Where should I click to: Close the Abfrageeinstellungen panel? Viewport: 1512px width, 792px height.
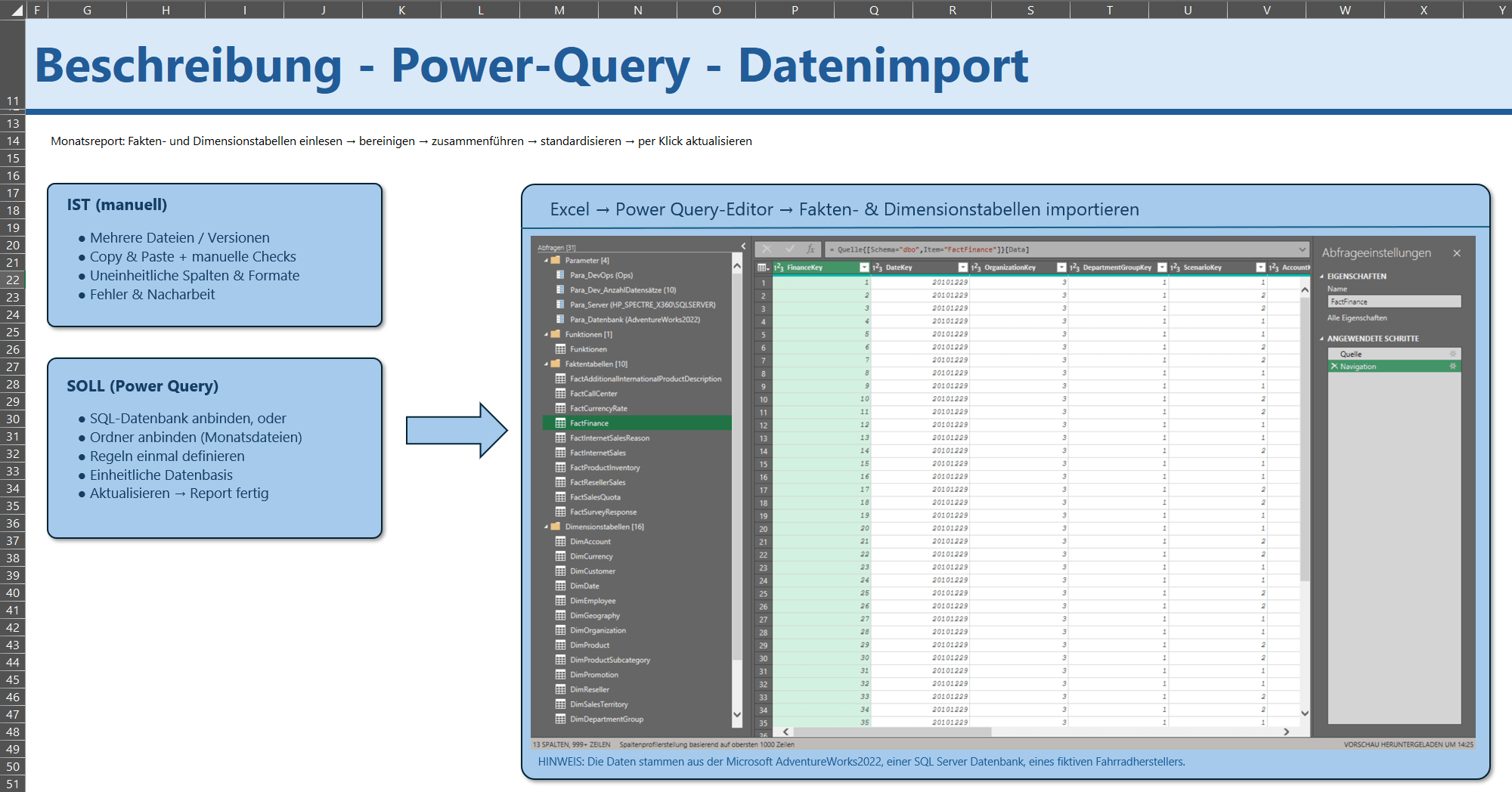(x=1457, y=253)
